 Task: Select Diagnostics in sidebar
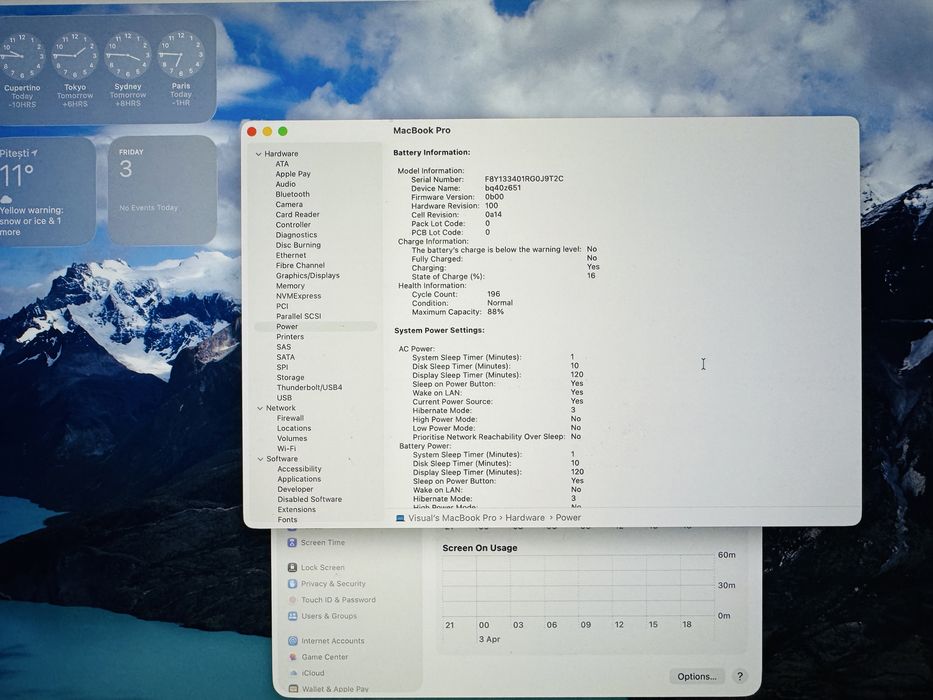click(296, 235)
